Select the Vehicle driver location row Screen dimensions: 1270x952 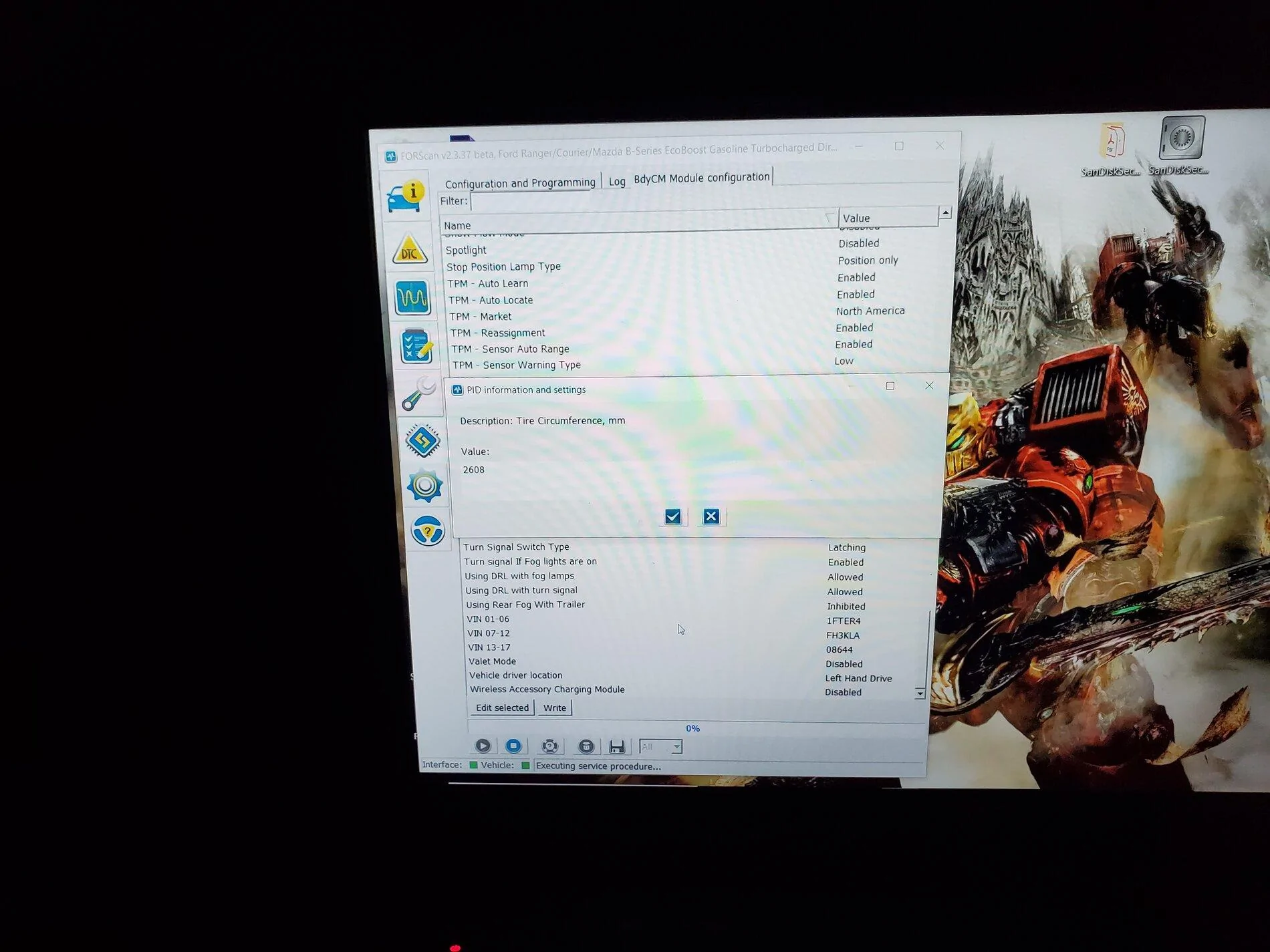pos(692,676)
